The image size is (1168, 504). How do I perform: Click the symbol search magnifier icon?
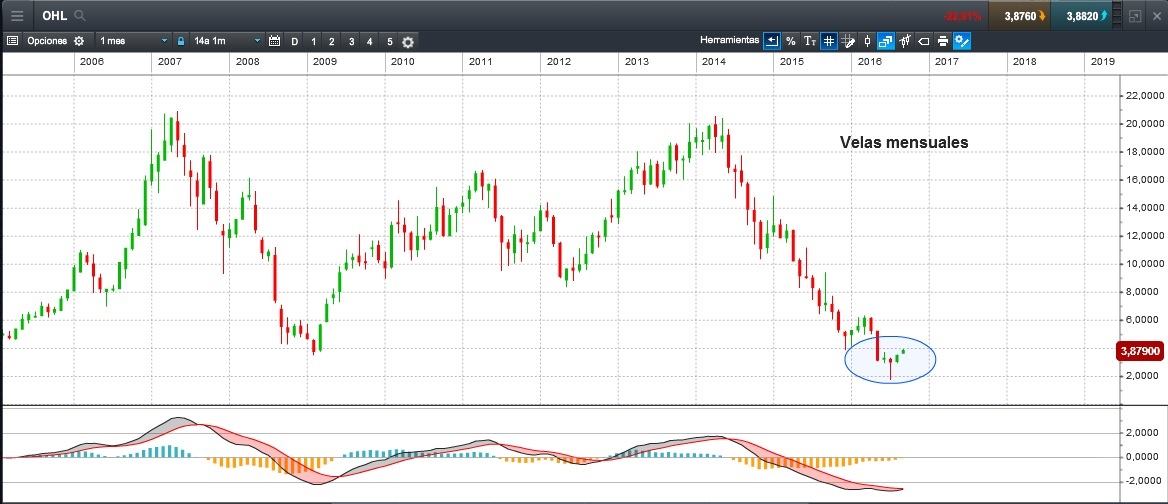click(80, 16)
